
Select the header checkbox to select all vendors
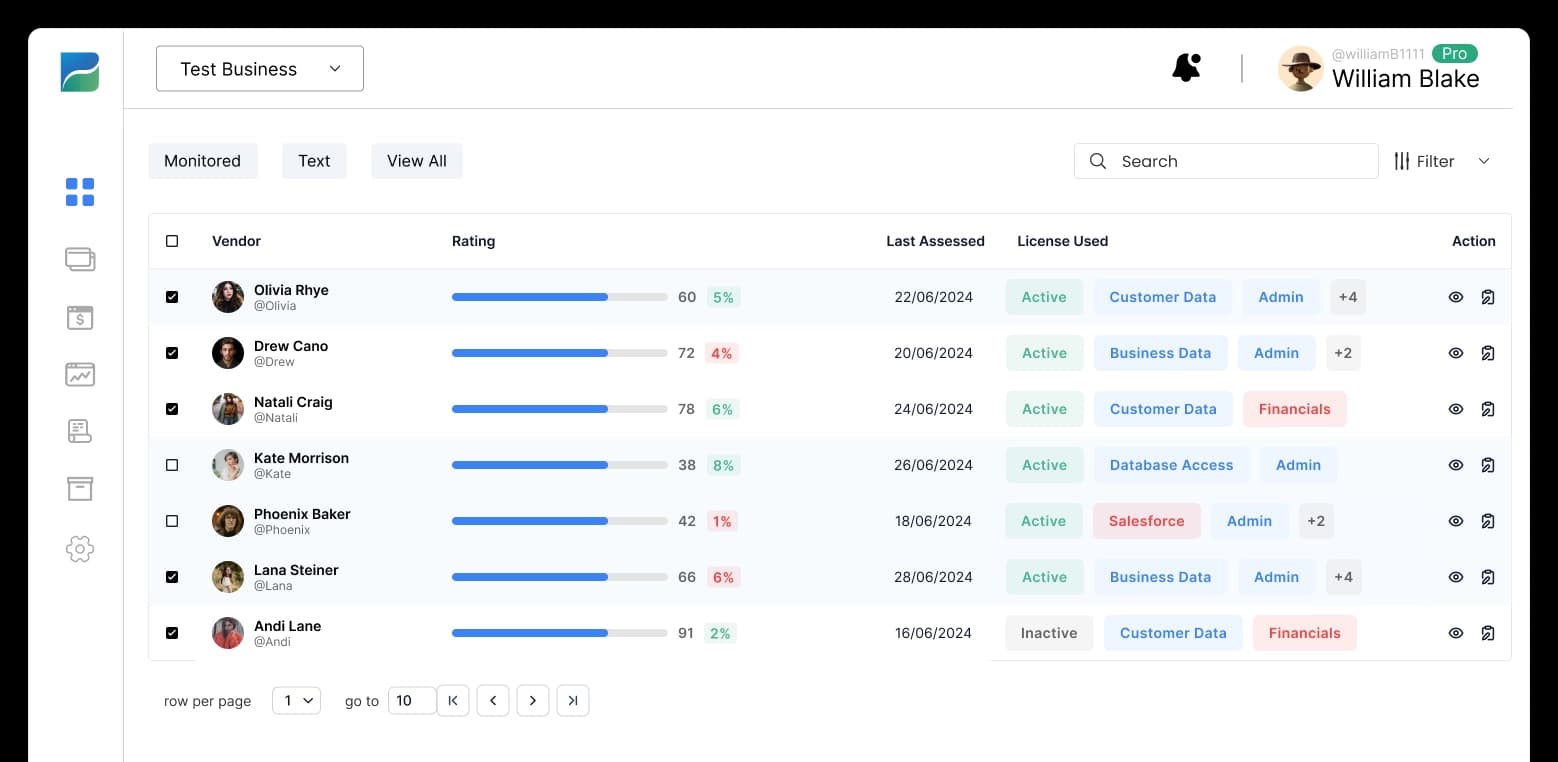(171, 241)
